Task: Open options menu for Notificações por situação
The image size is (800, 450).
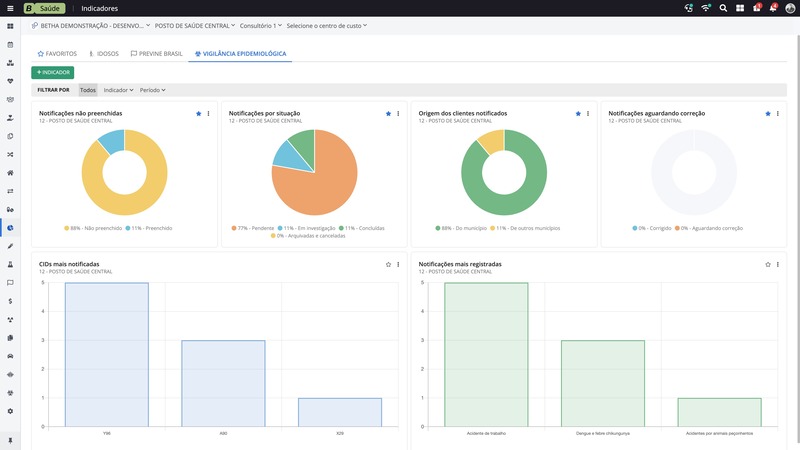Action: click(x=398, y=114)
